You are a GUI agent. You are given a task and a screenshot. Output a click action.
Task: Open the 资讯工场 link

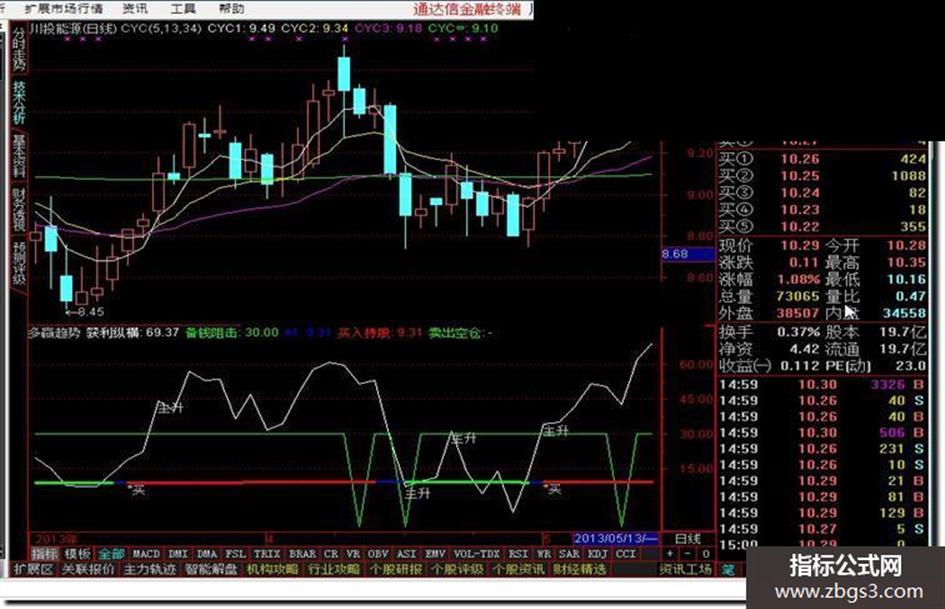point(685,569)
